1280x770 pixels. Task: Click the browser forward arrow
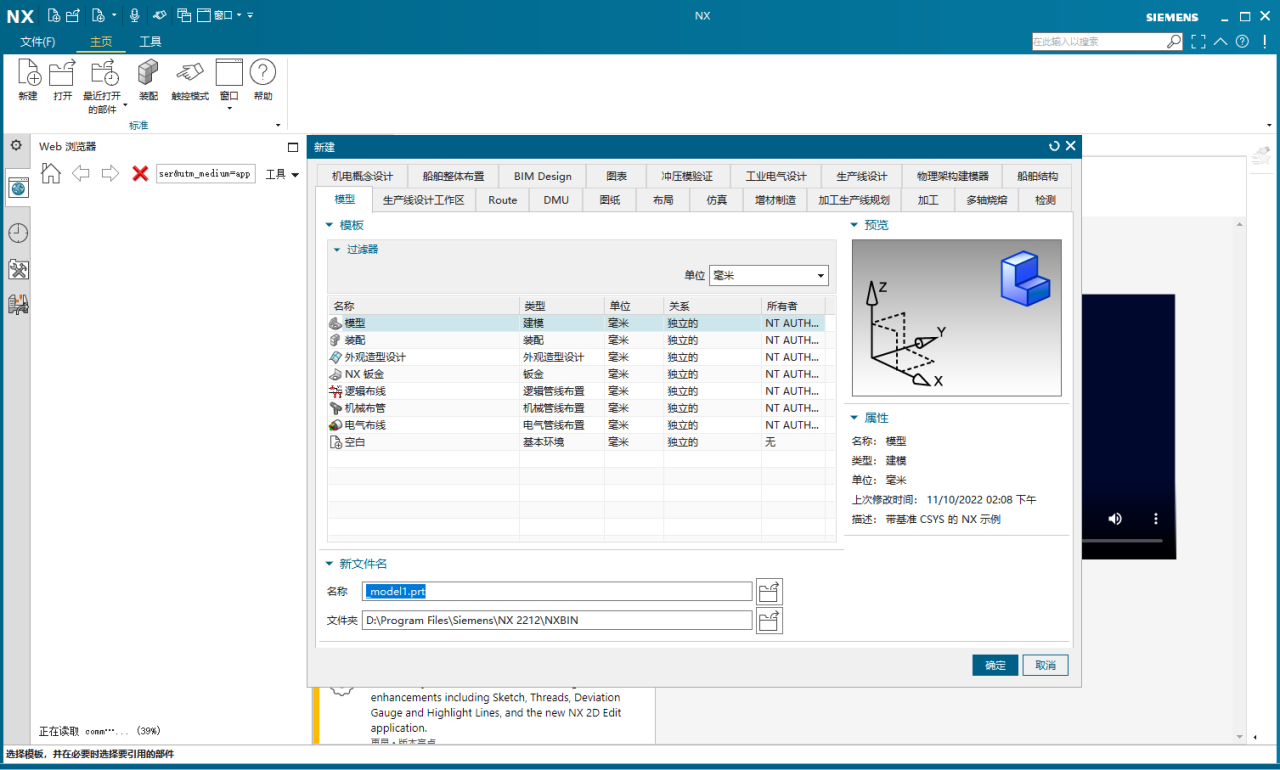(x=110, y=173)
